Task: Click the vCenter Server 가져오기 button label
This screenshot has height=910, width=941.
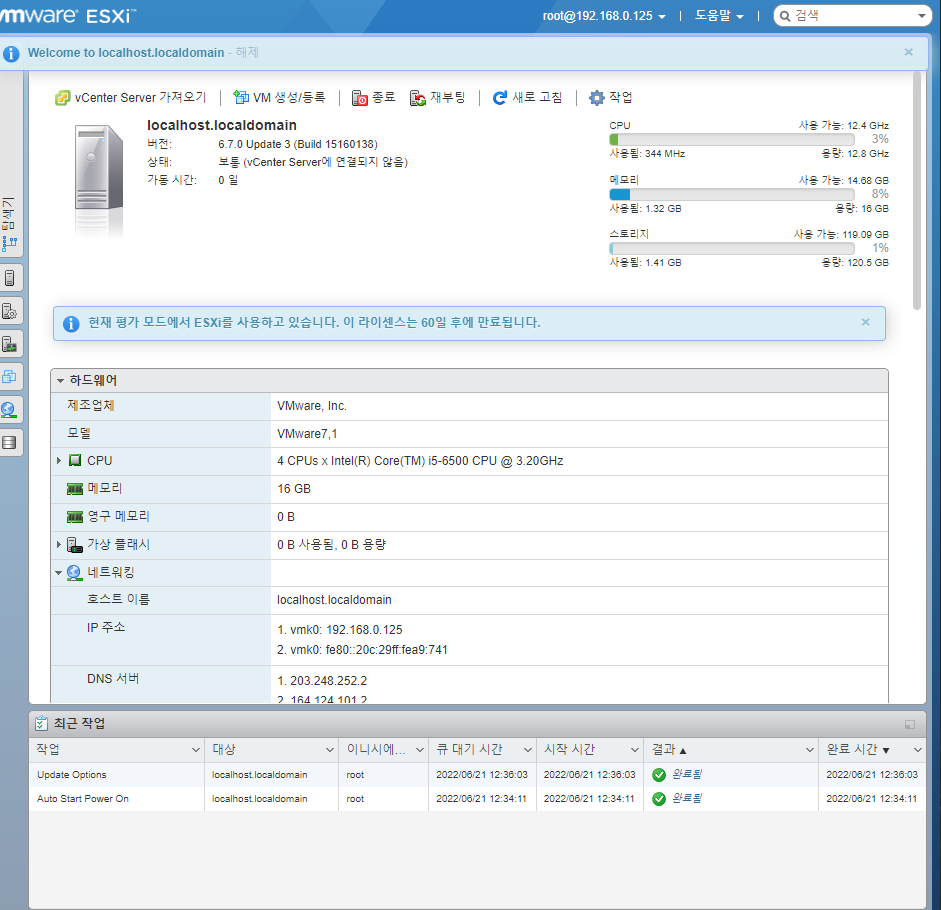Action: 140,98
